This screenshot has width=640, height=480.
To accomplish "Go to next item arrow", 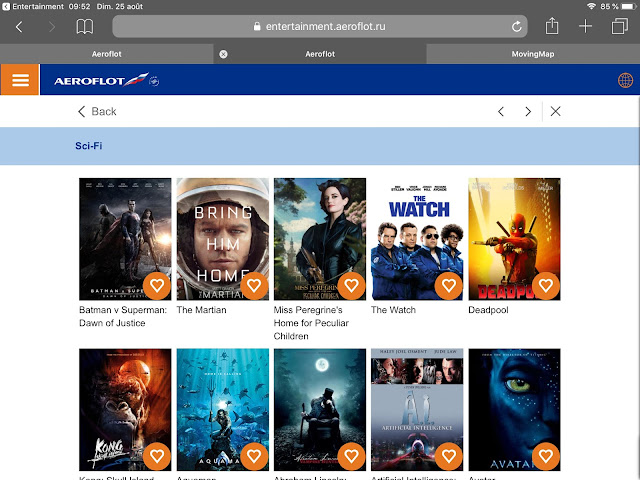I will (x=528, y=111).
